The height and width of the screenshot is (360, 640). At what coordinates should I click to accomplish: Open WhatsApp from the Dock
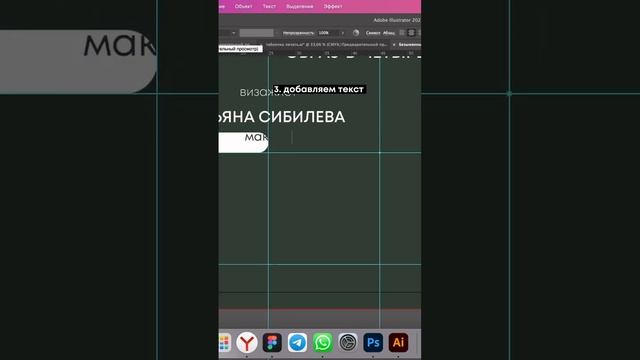[322, 342]
